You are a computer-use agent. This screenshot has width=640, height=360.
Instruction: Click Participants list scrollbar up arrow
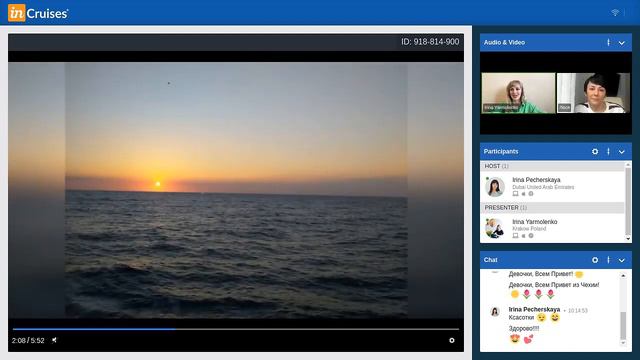[x=628, y=164]
